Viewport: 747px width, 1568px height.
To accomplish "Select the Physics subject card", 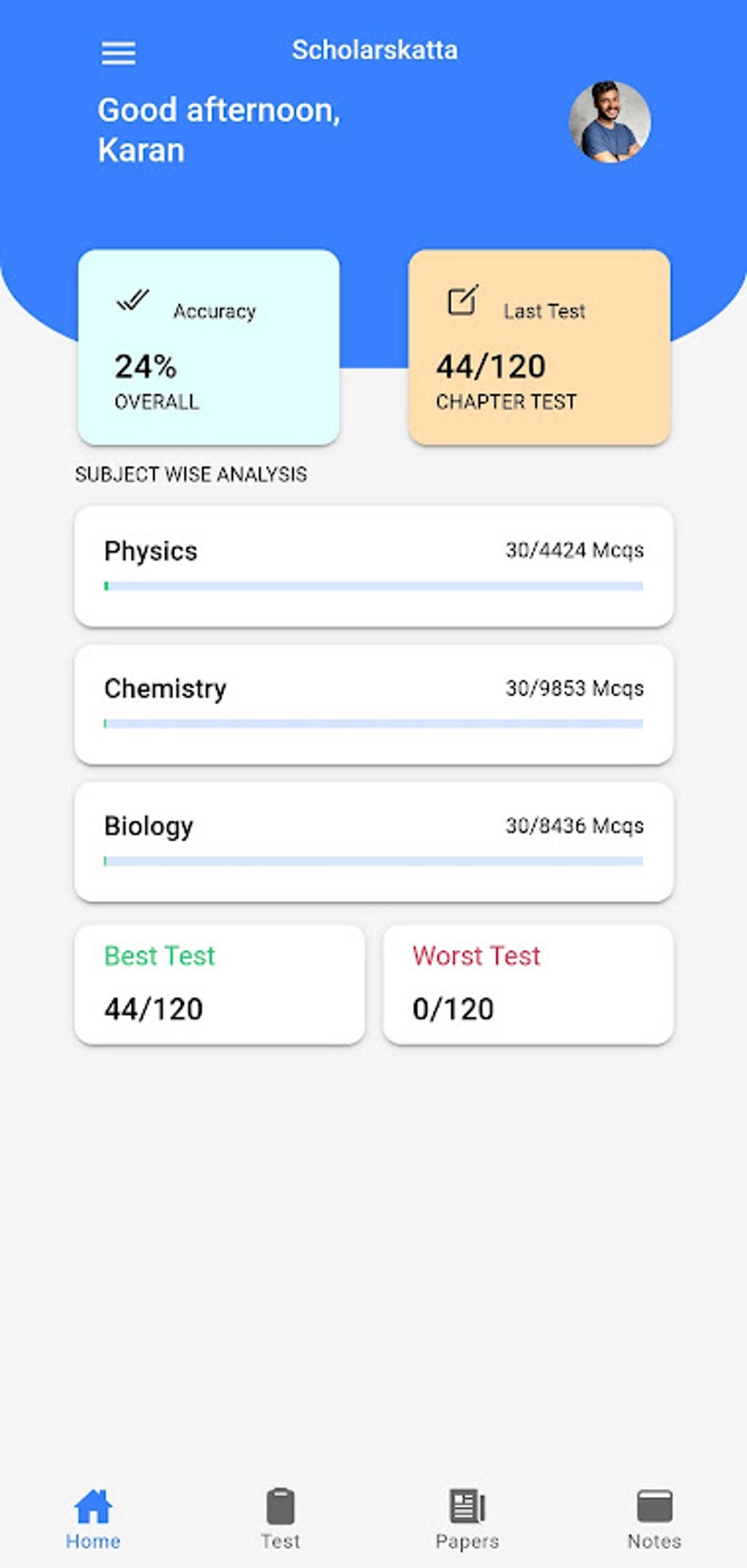I will coord(373,565).
